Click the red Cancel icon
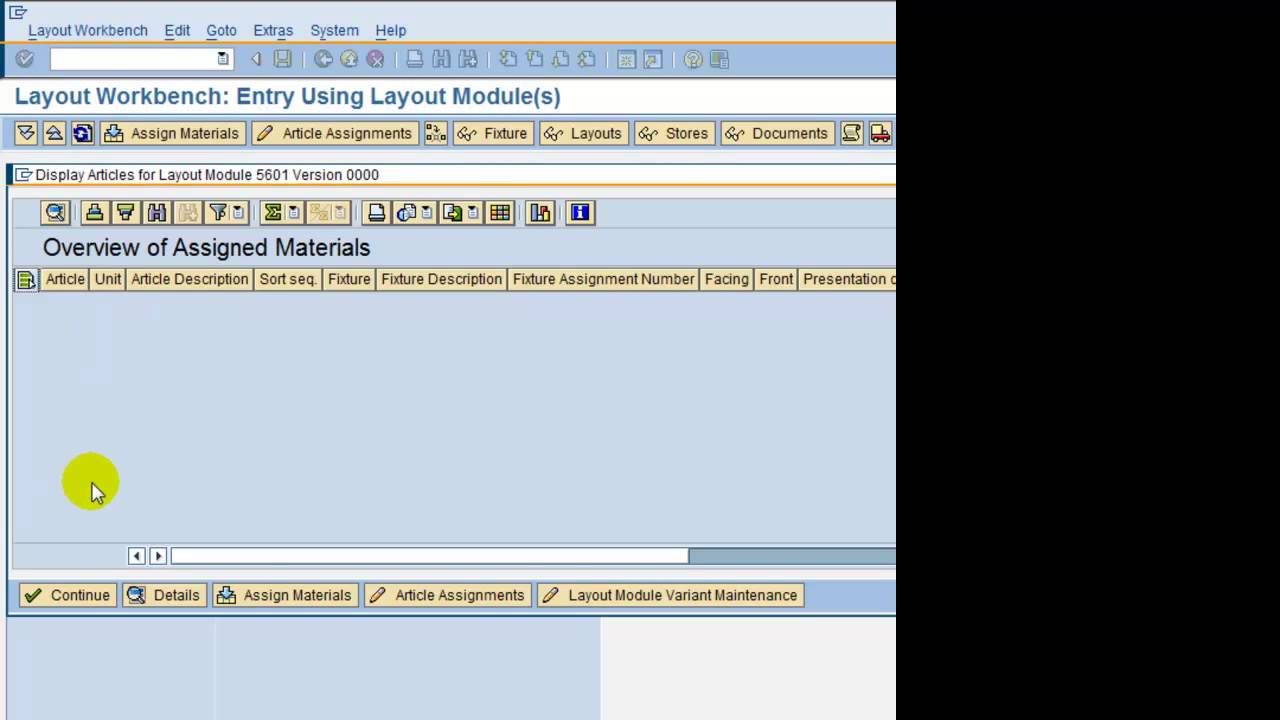 375,60
